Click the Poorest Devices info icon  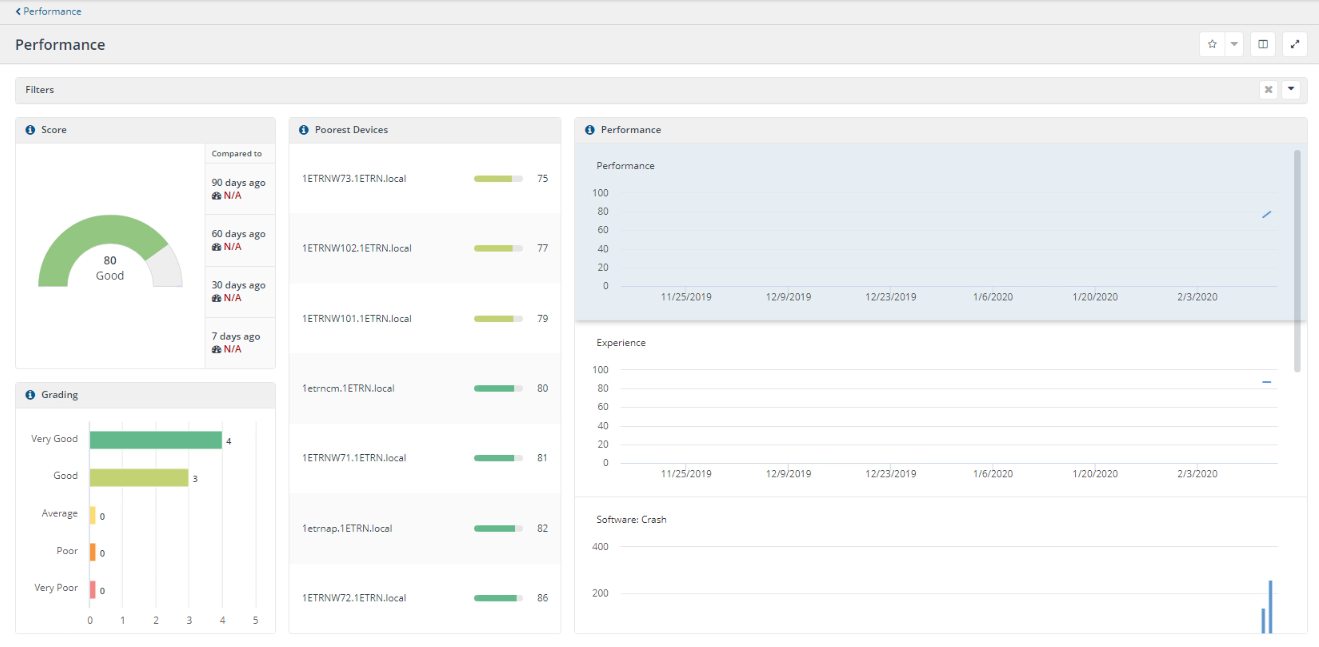pyautogui.click(x=304, y=130)
